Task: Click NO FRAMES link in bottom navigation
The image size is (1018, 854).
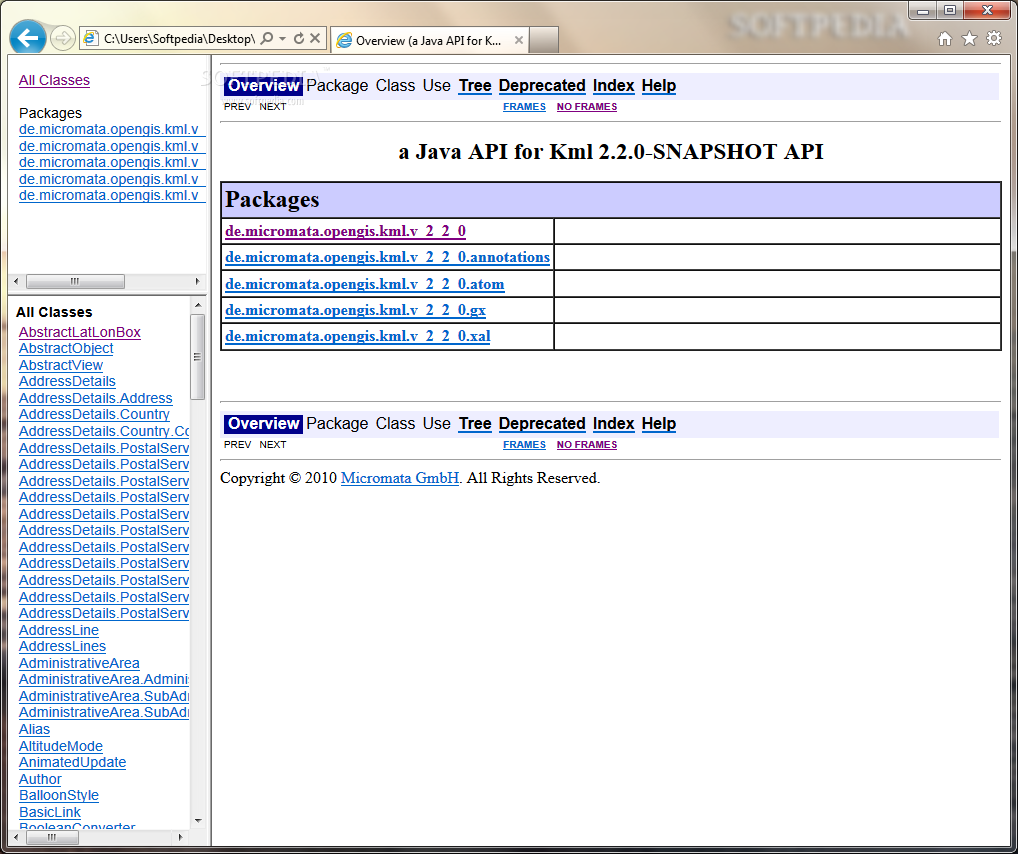Action: click(587, 444)
